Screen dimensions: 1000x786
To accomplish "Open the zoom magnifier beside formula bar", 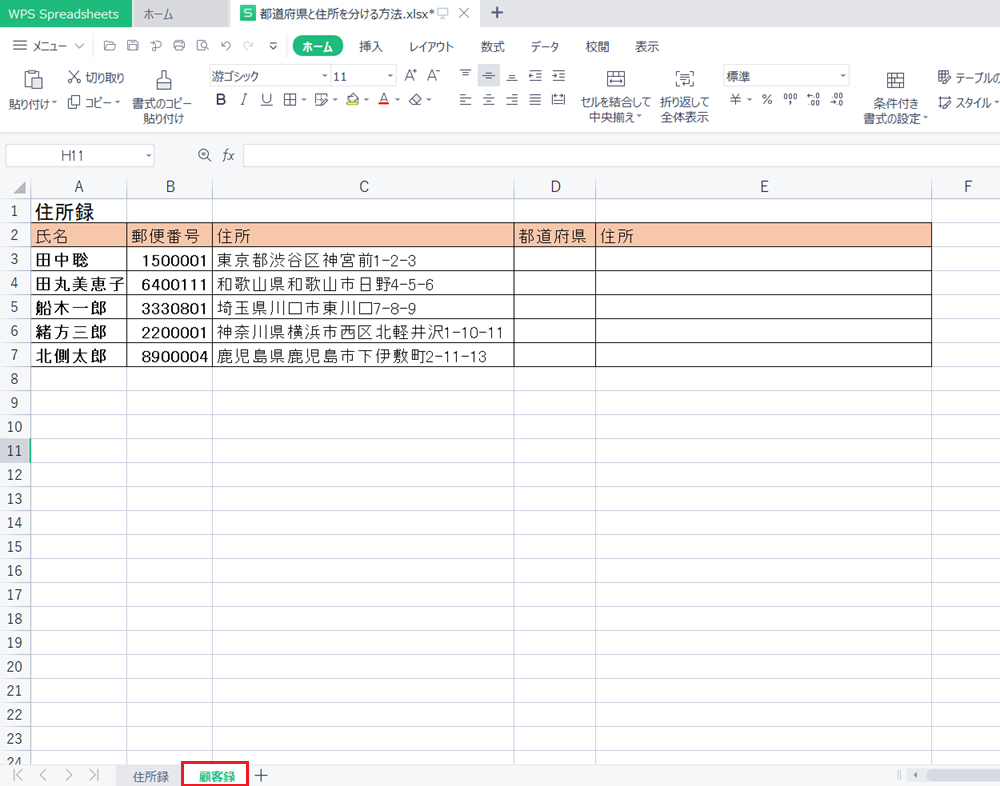I will point(205,155).
